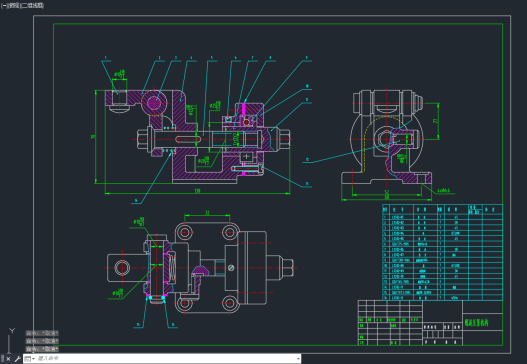This screenshot has width=527, height=364.
Task: Open the viewport controls [-] menu
Action: (4, 6)
